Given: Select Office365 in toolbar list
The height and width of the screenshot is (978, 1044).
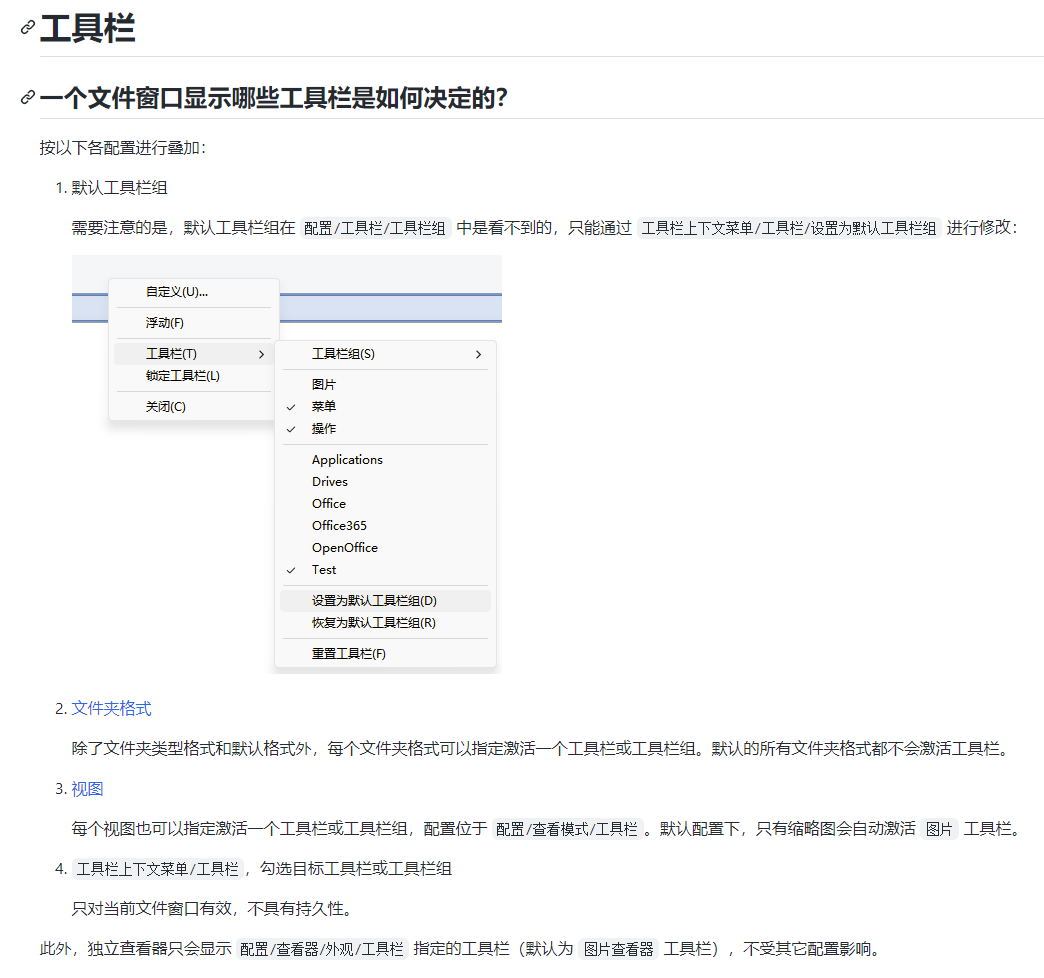Looking at the screenshot, I should [x=339, y=526].
